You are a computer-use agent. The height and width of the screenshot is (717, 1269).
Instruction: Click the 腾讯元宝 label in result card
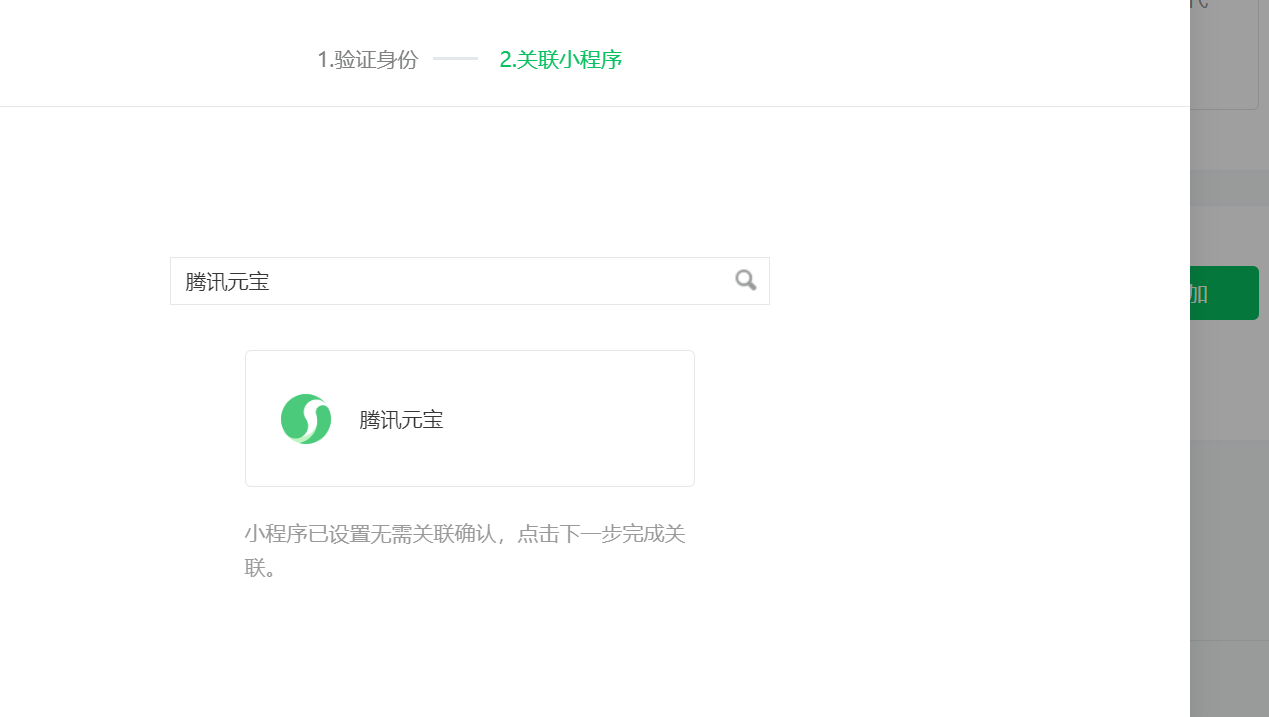[x=401, y=420]
